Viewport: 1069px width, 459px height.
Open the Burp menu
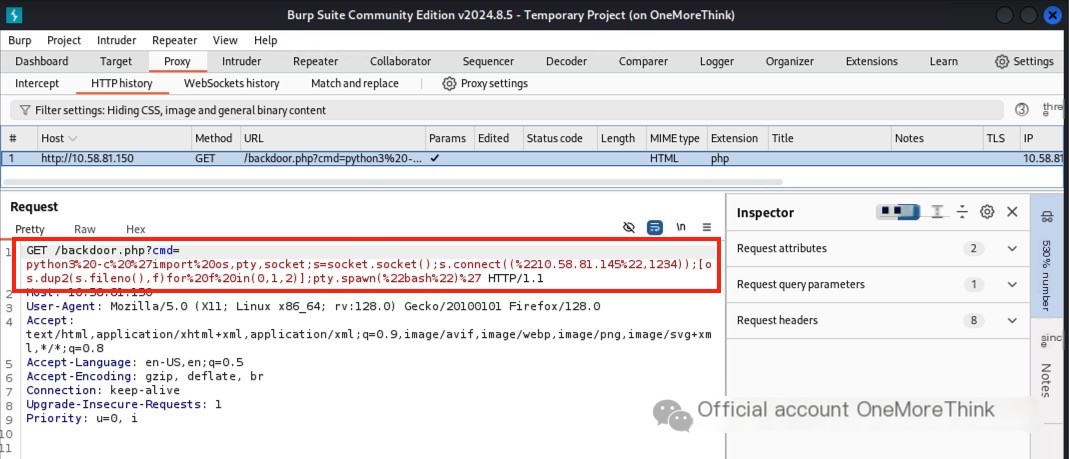click(20, 40)
